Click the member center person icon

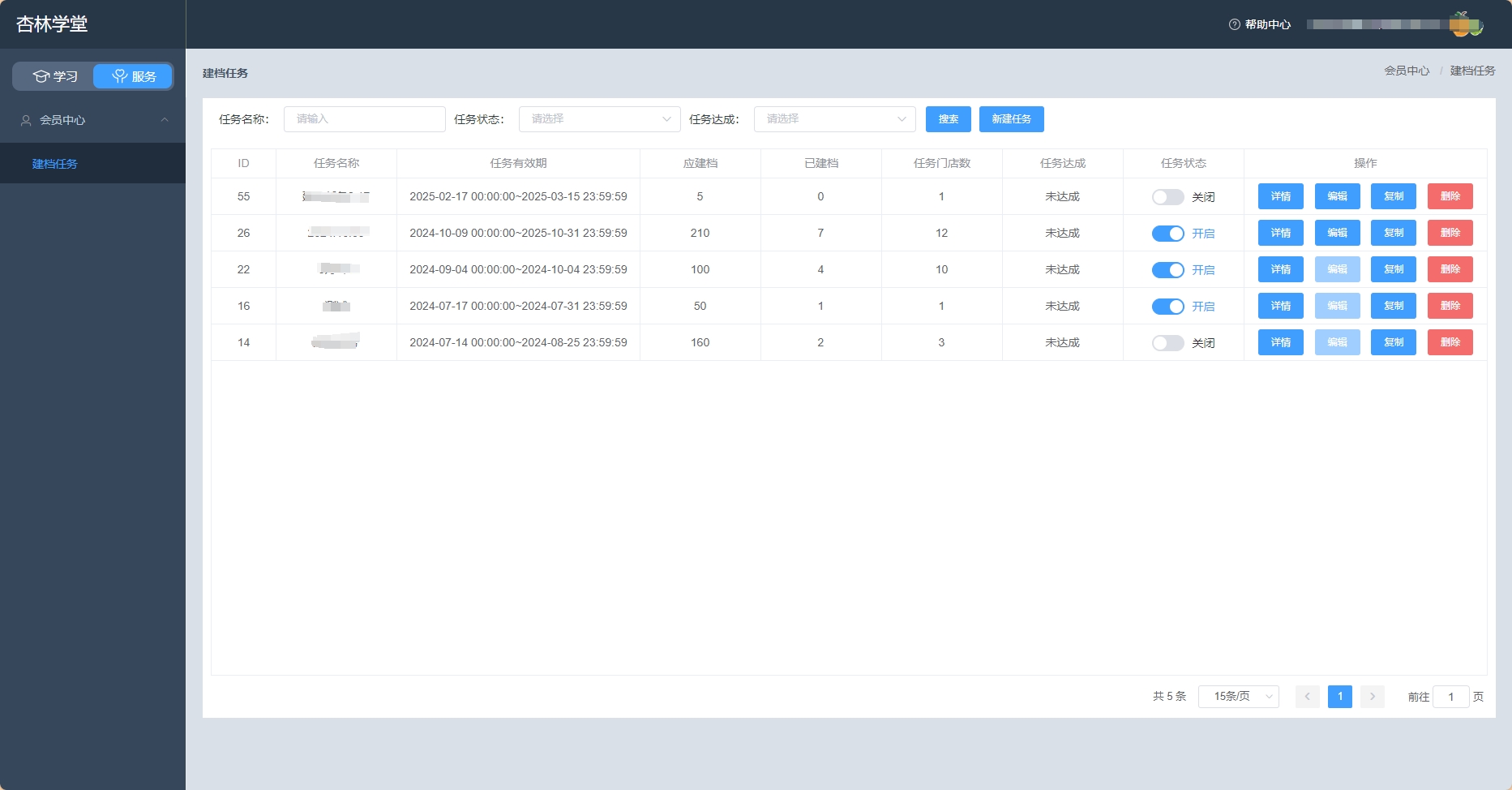[x=26, y=120]
